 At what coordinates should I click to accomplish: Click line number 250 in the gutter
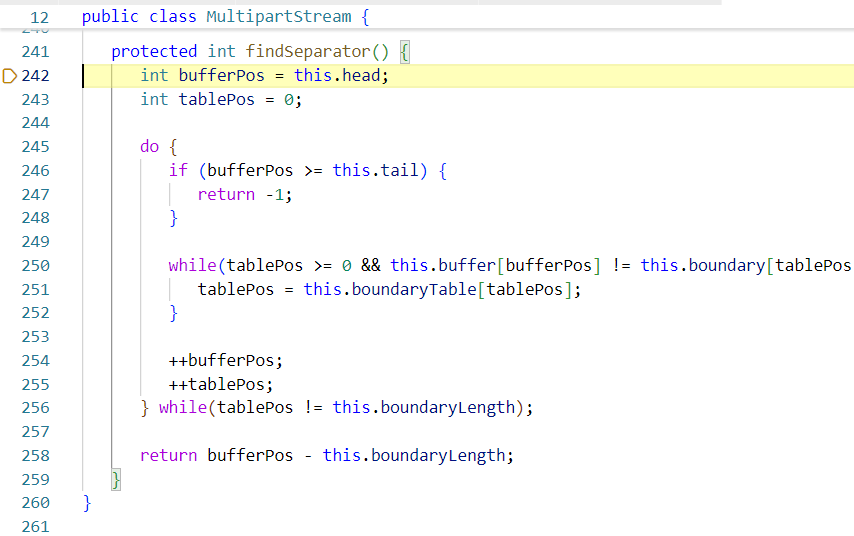35,266
